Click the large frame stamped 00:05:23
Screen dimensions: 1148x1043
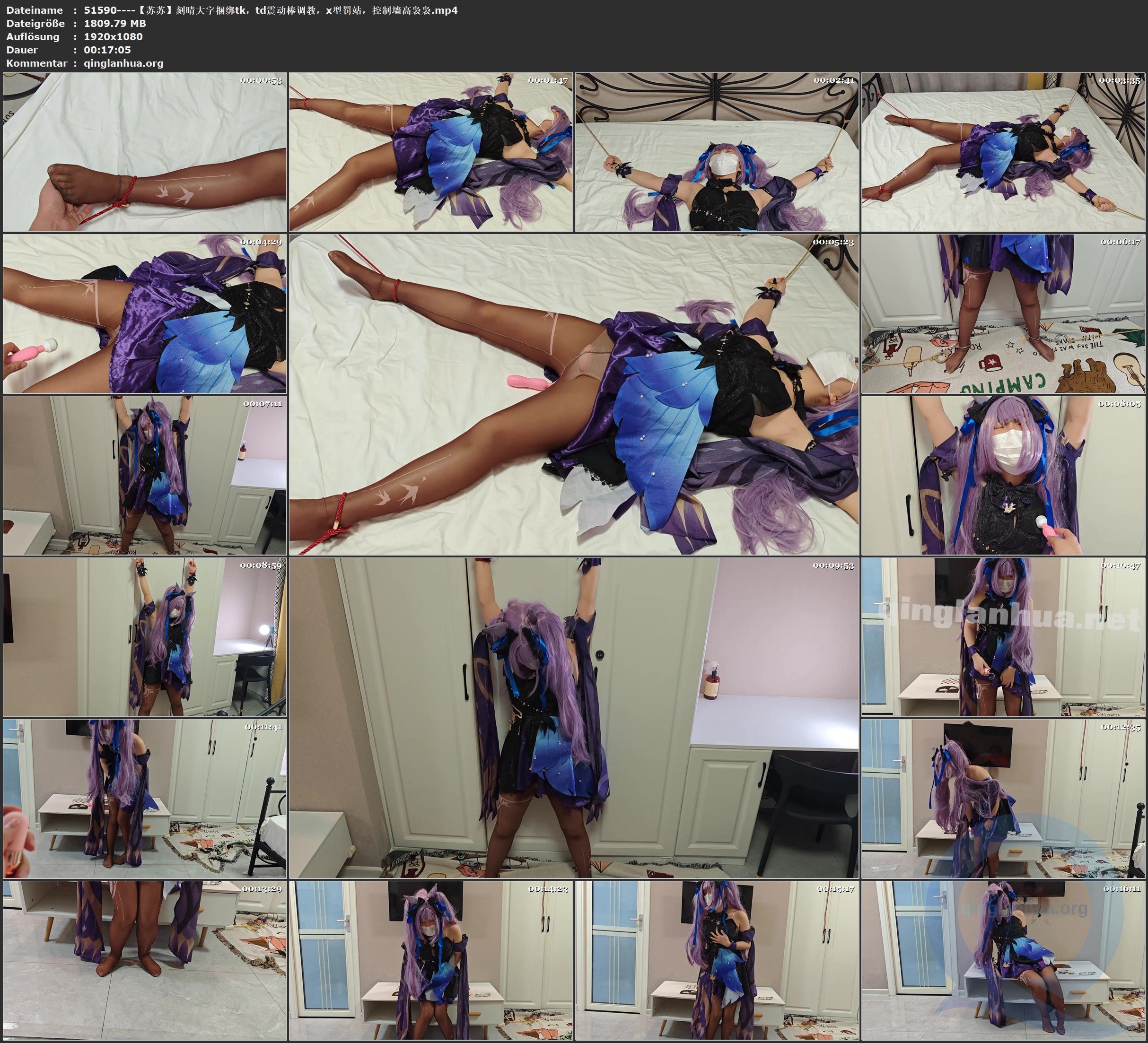tap(574, 394)
